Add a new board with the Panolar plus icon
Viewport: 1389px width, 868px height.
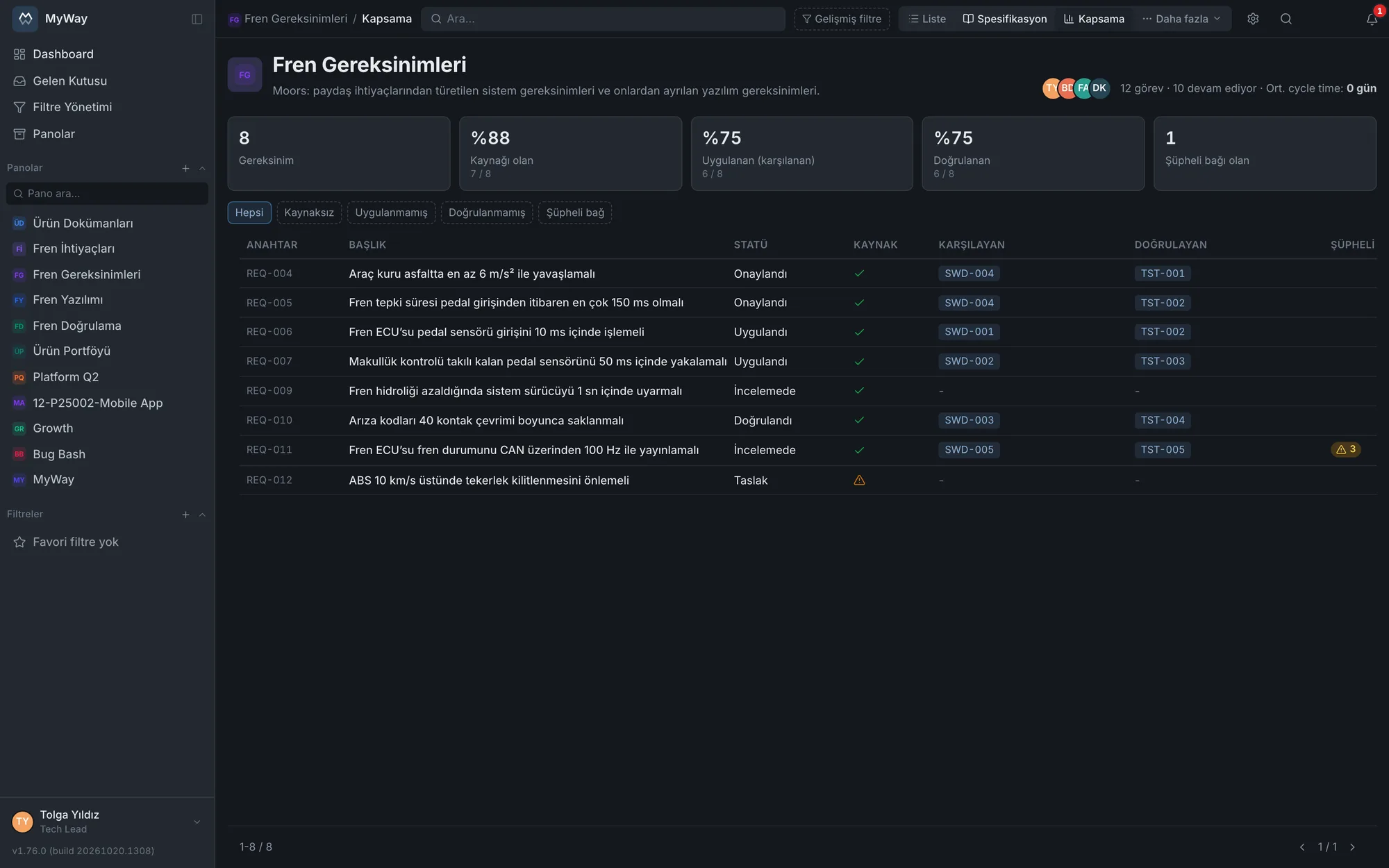[185, 168]
